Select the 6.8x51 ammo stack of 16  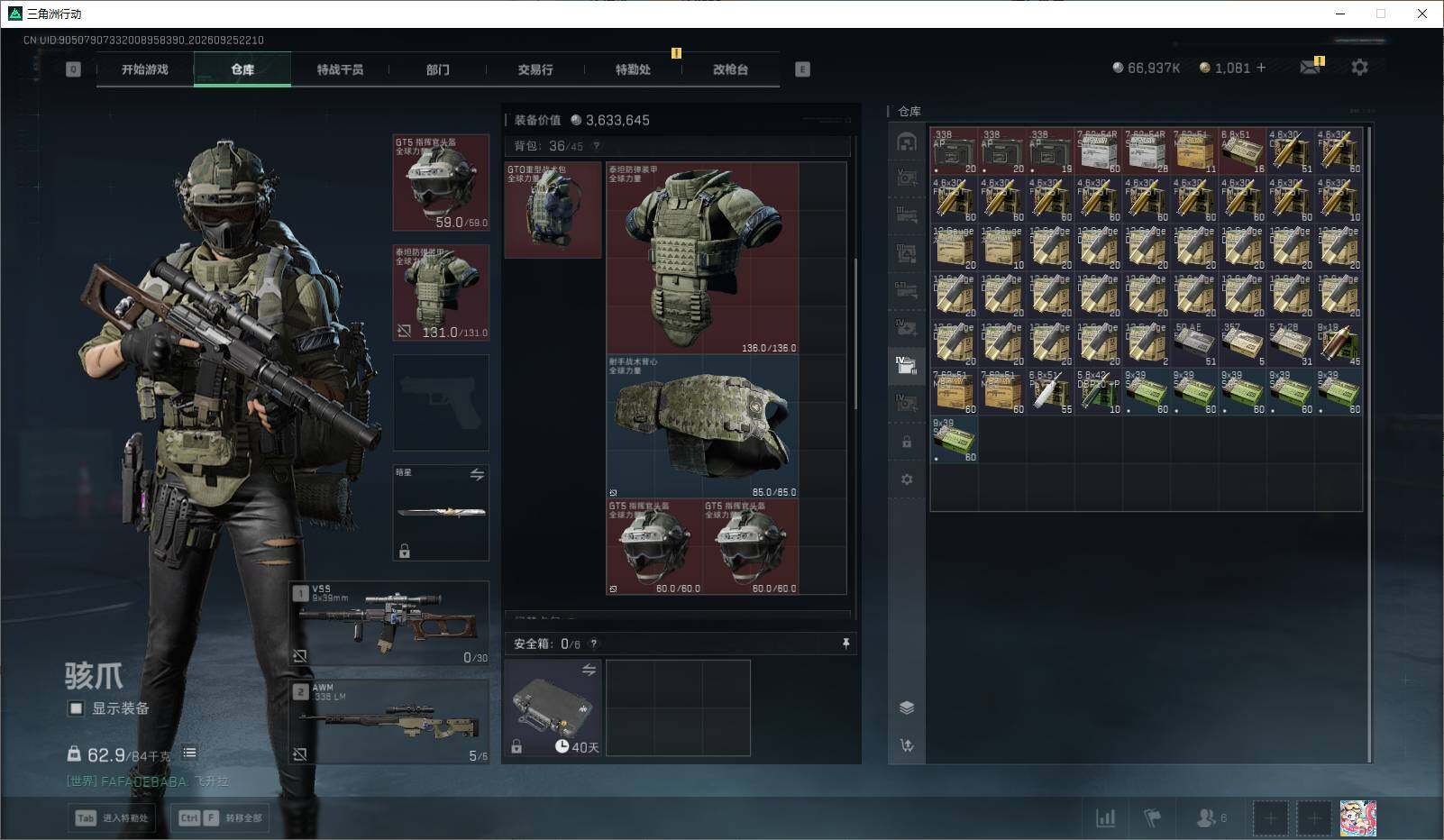(1243, 151)
